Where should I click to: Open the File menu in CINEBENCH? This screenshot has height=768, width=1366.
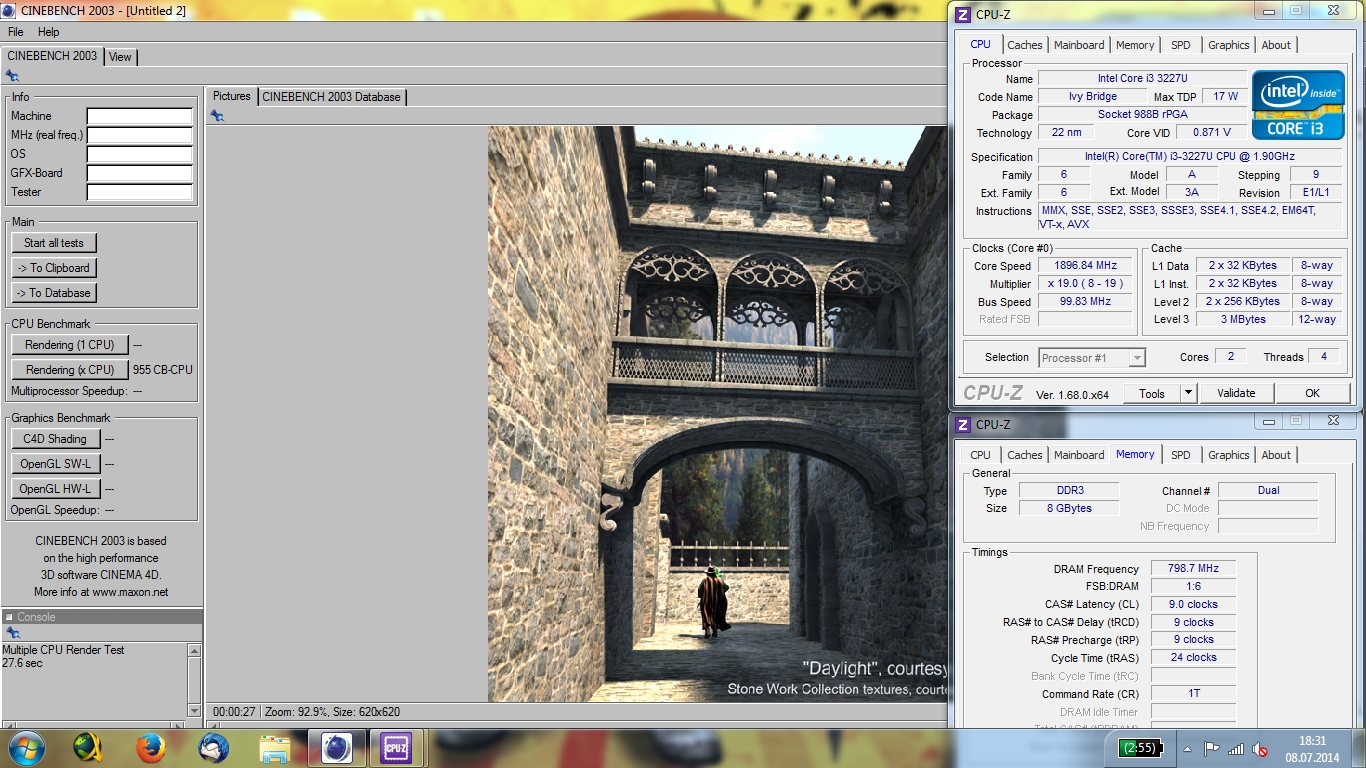point(15,32)
